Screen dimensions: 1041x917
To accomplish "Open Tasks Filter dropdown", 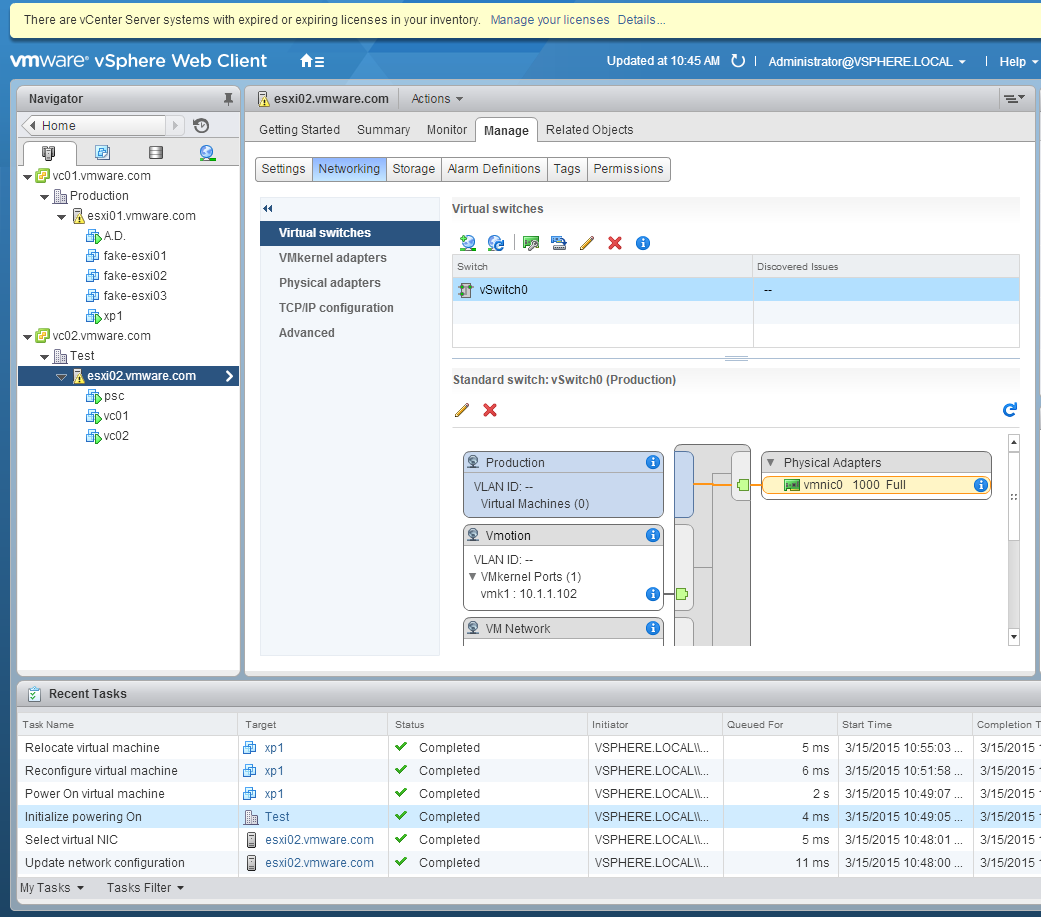I will [145, 888].
